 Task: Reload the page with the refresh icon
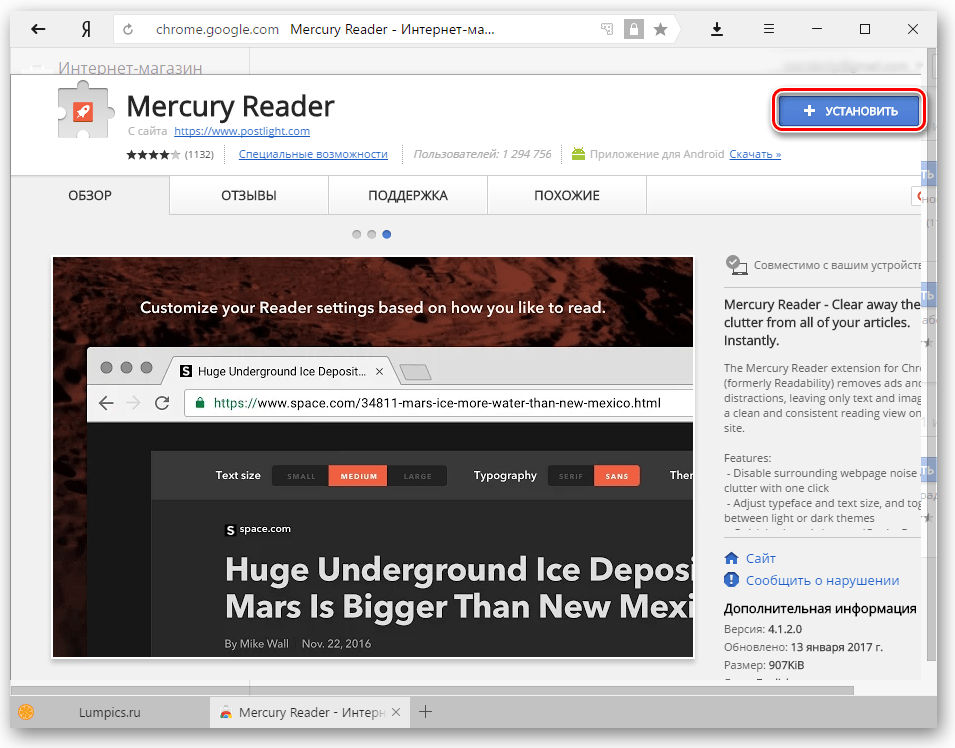pos(128,30)
